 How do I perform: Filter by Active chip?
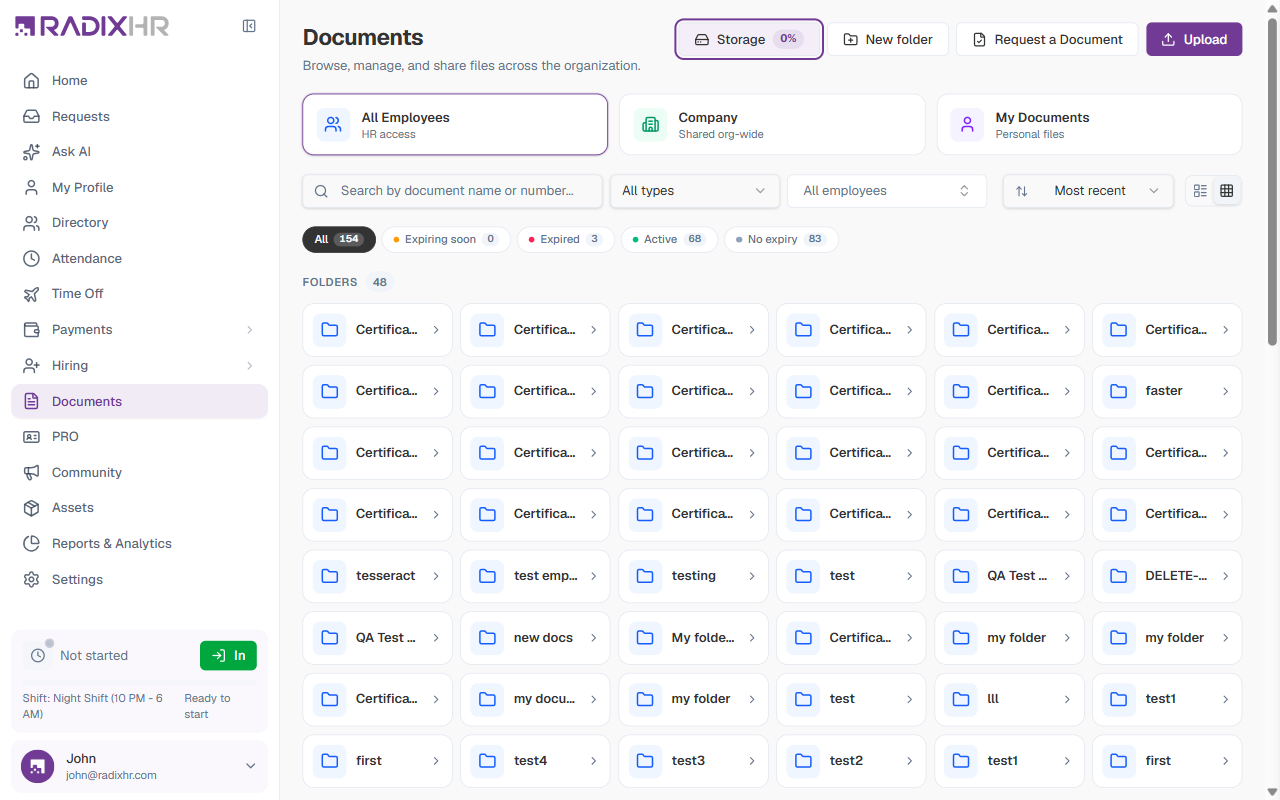coord(669,239)
